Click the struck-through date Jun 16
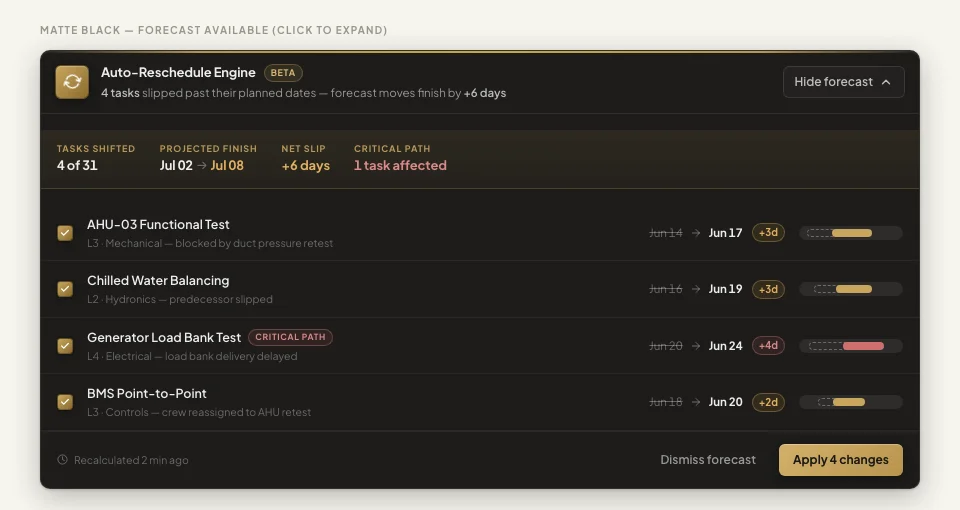 coord(666,289)
